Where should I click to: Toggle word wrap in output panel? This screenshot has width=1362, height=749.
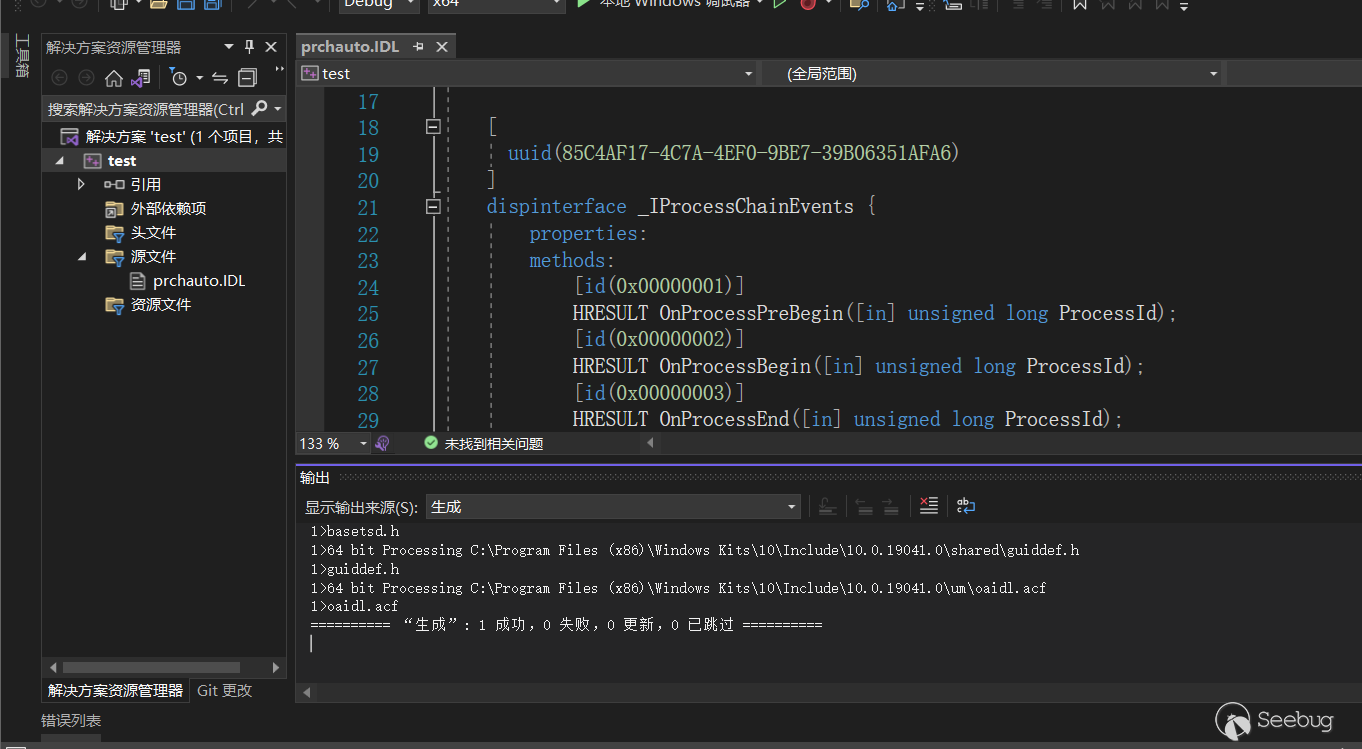point(965,506)
